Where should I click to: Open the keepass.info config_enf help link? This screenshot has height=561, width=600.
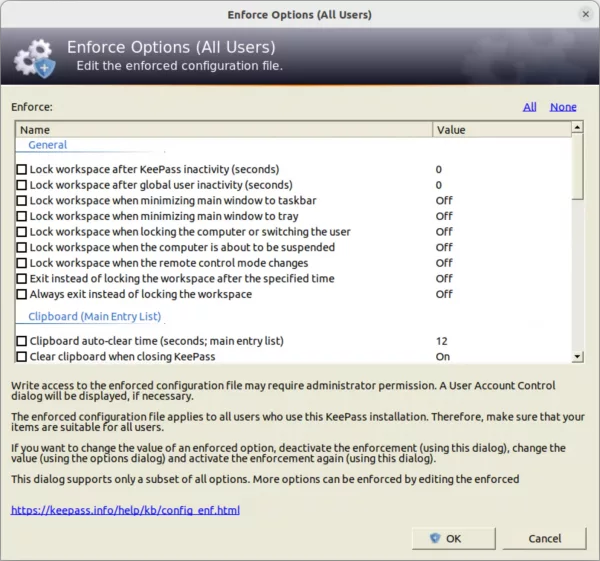pos(125,510)
